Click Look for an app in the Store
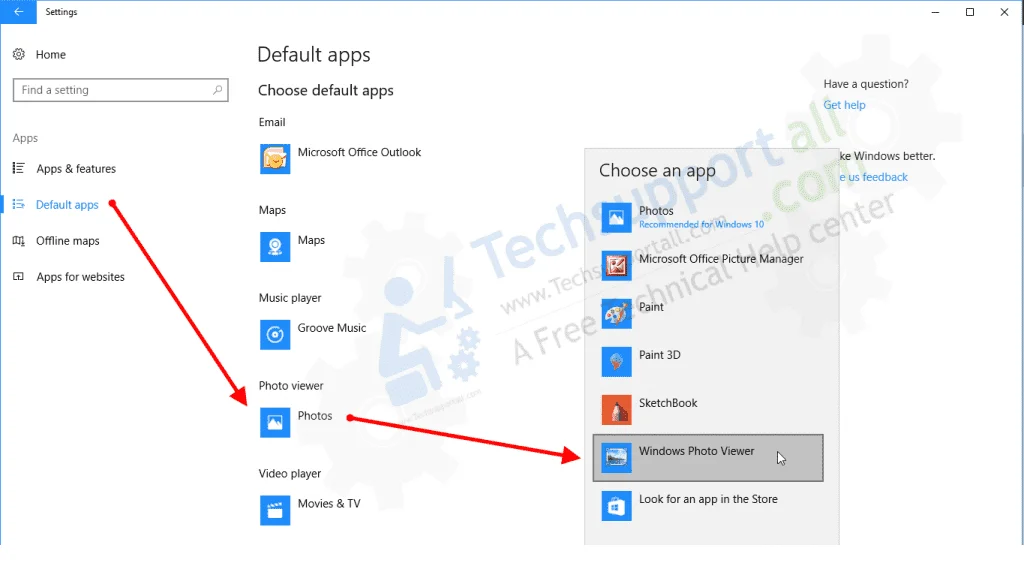 pos(708,506)
